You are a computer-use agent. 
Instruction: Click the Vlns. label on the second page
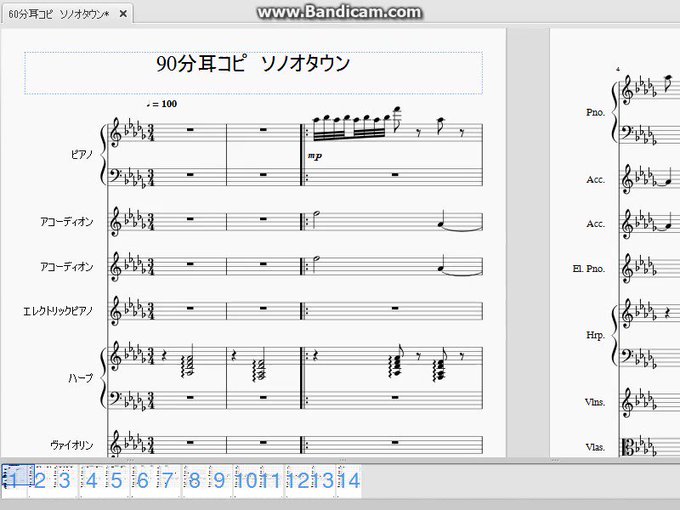tap(595, 402)
